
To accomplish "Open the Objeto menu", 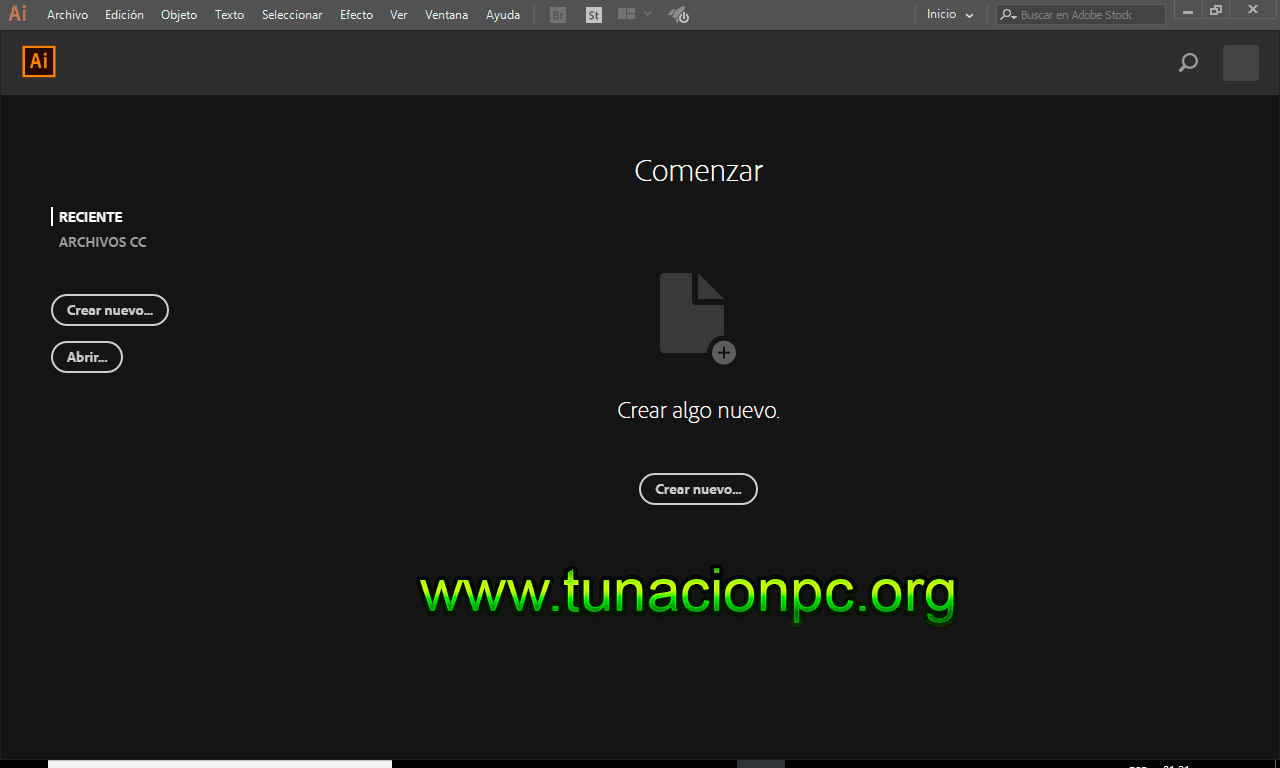I will click(179, 15).
